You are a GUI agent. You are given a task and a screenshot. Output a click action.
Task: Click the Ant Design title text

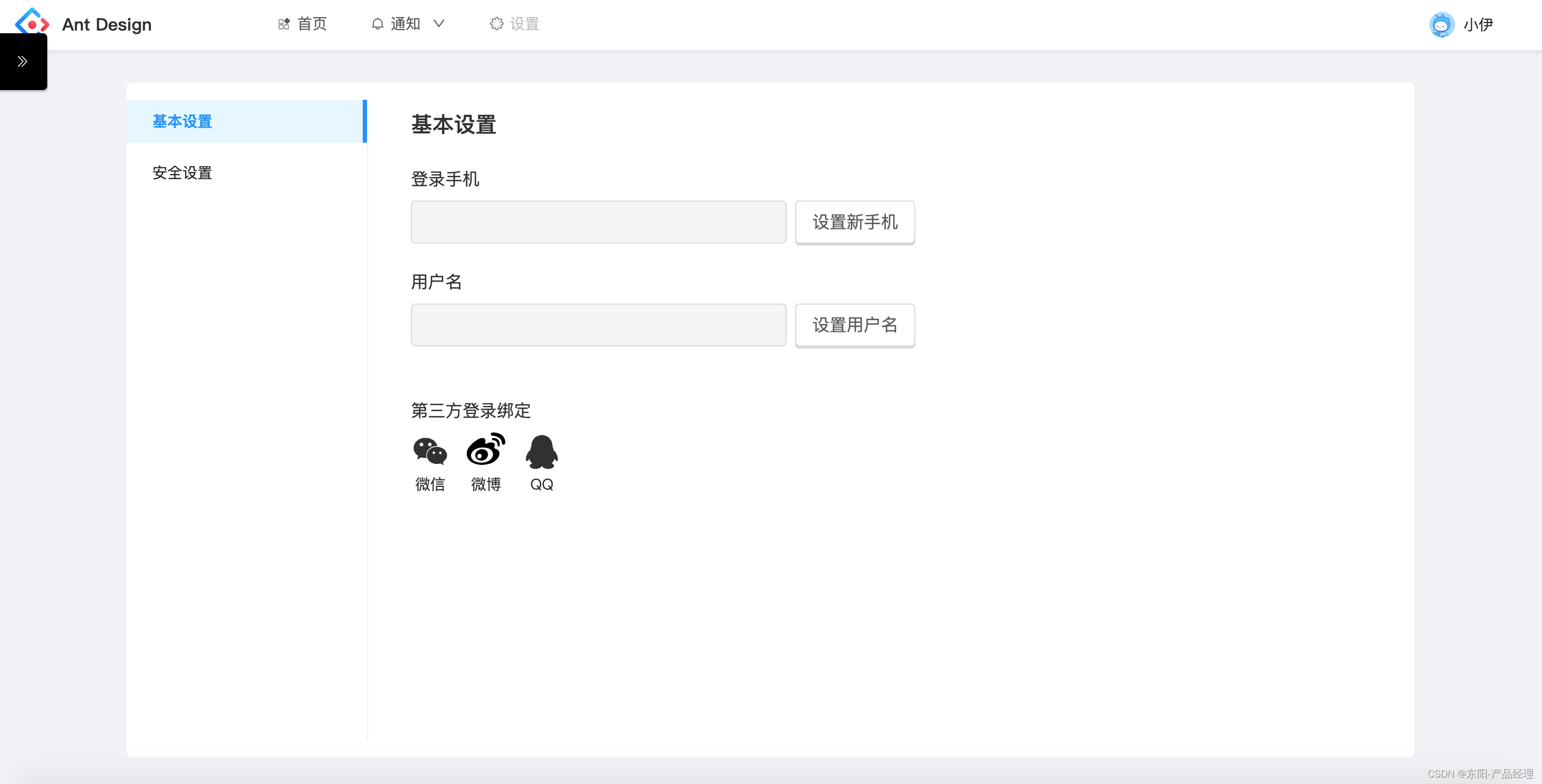click(107, 25)
